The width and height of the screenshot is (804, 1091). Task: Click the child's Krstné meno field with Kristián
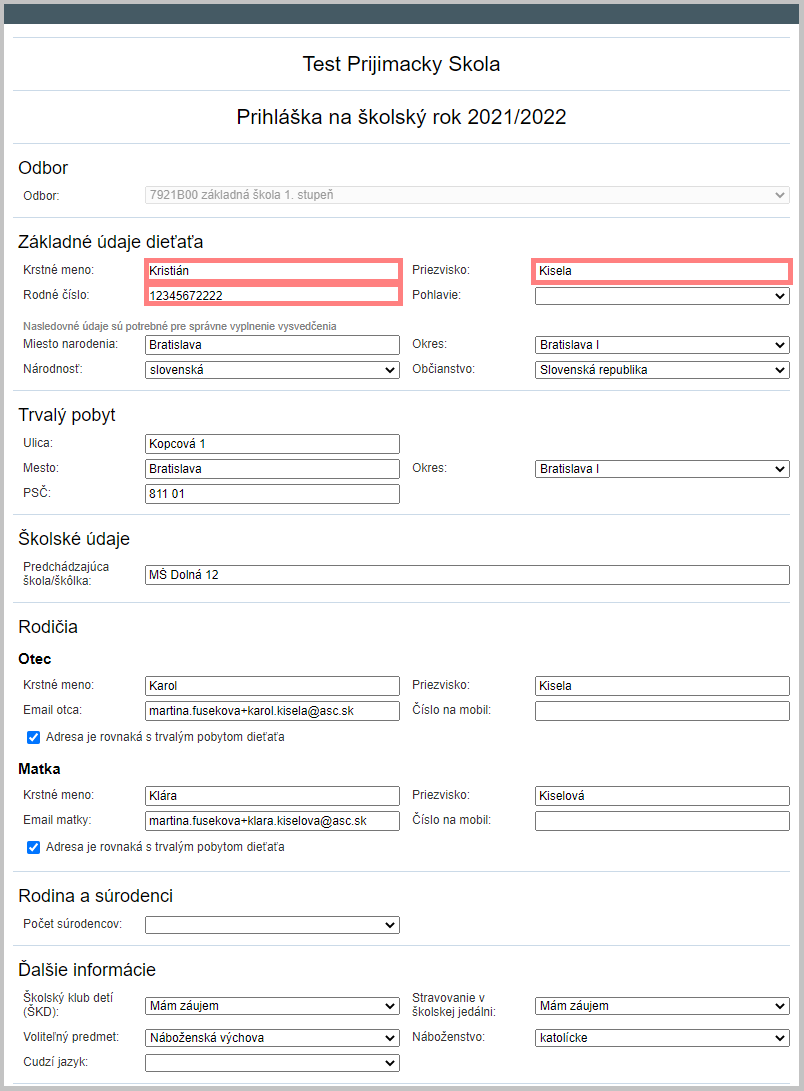point(273,271)
